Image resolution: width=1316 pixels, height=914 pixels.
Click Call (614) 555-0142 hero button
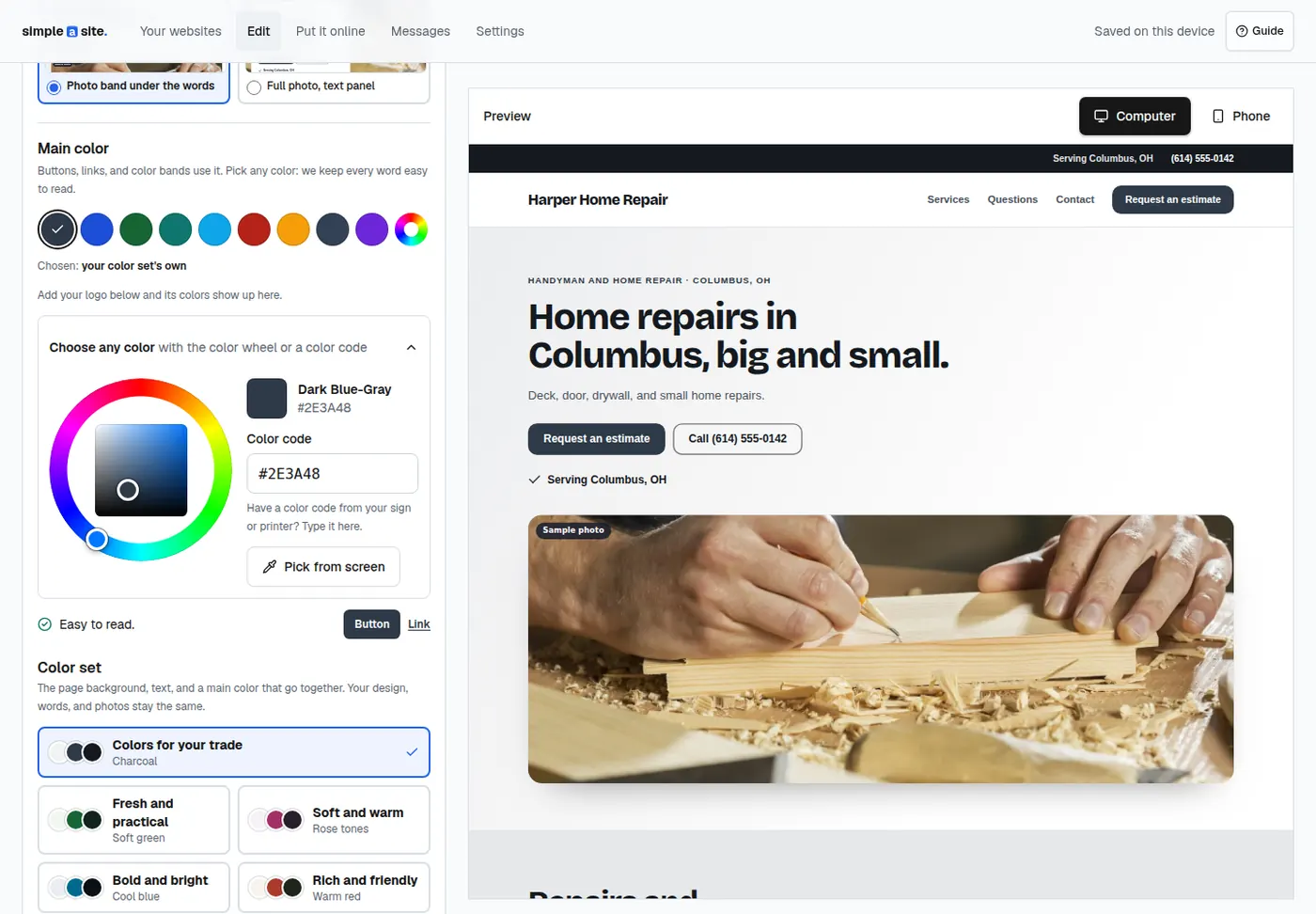pyautogui.click(x=737, y=439)
